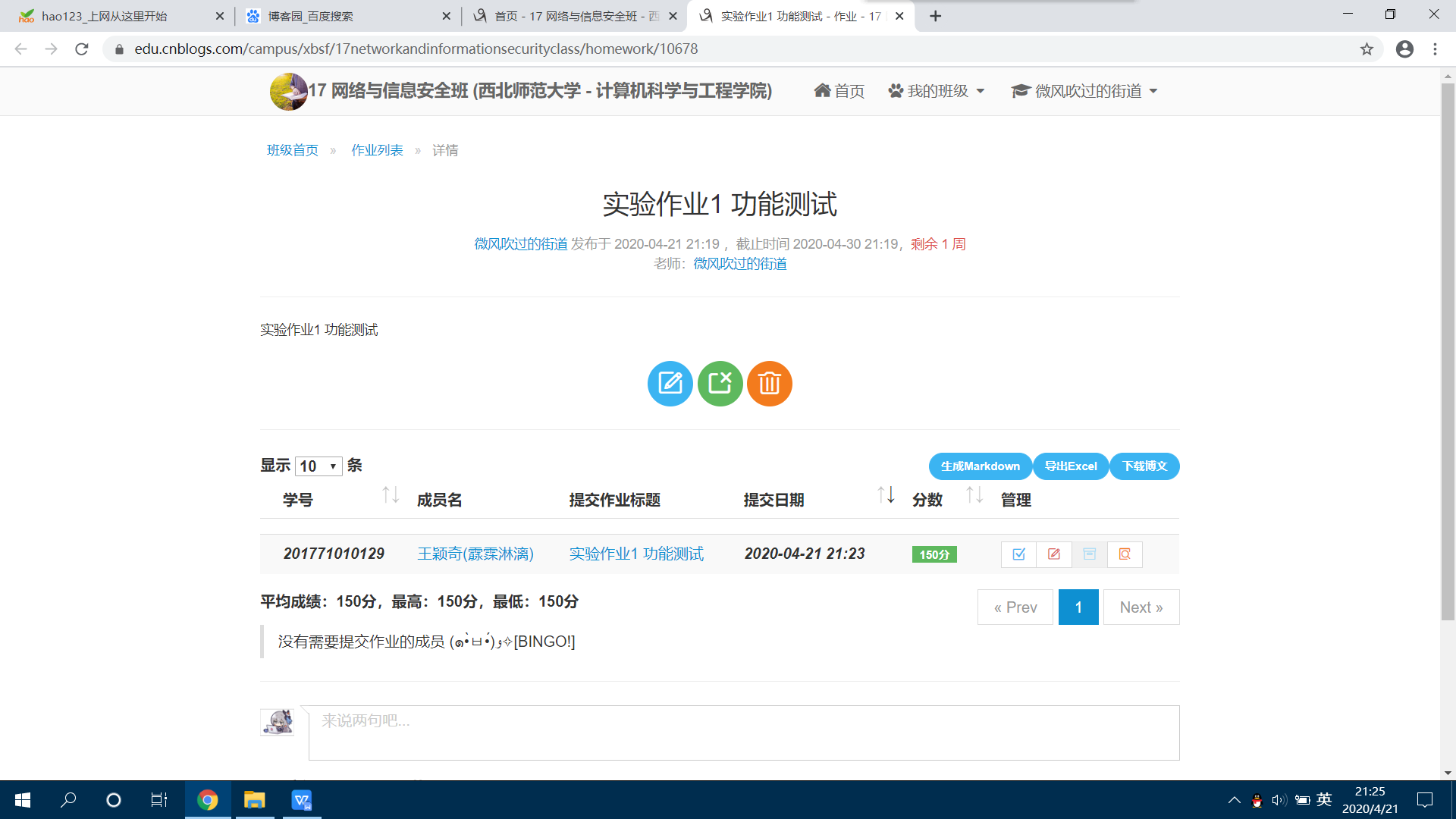This screenshot has height=819, width=1456.
Task: Click the green close homework circle icon
Action: click(x=720, y=384)
